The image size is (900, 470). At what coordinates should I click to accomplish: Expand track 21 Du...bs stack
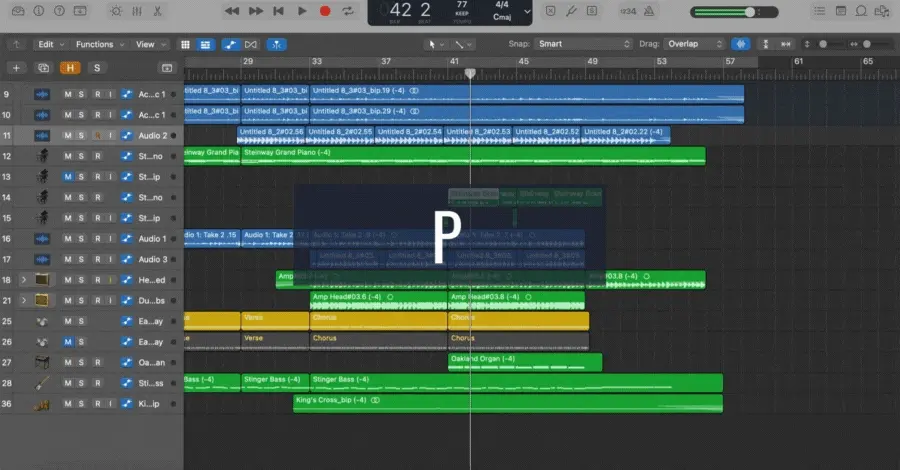point(24,301)
